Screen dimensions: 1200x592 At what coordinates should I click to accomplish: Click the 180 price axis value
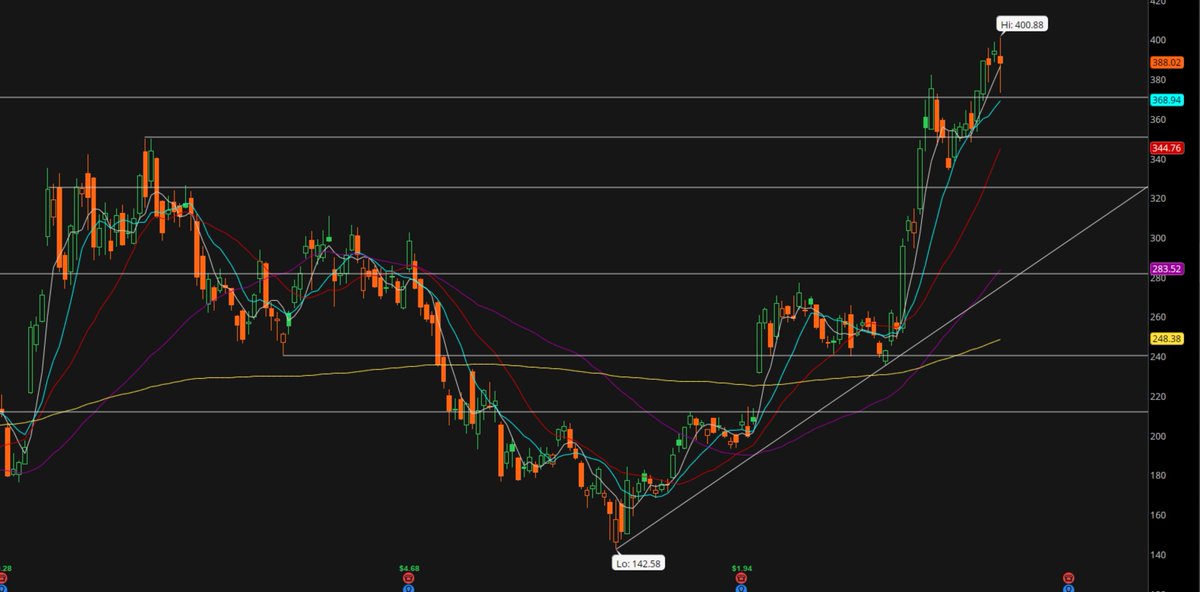point(1158,476)
